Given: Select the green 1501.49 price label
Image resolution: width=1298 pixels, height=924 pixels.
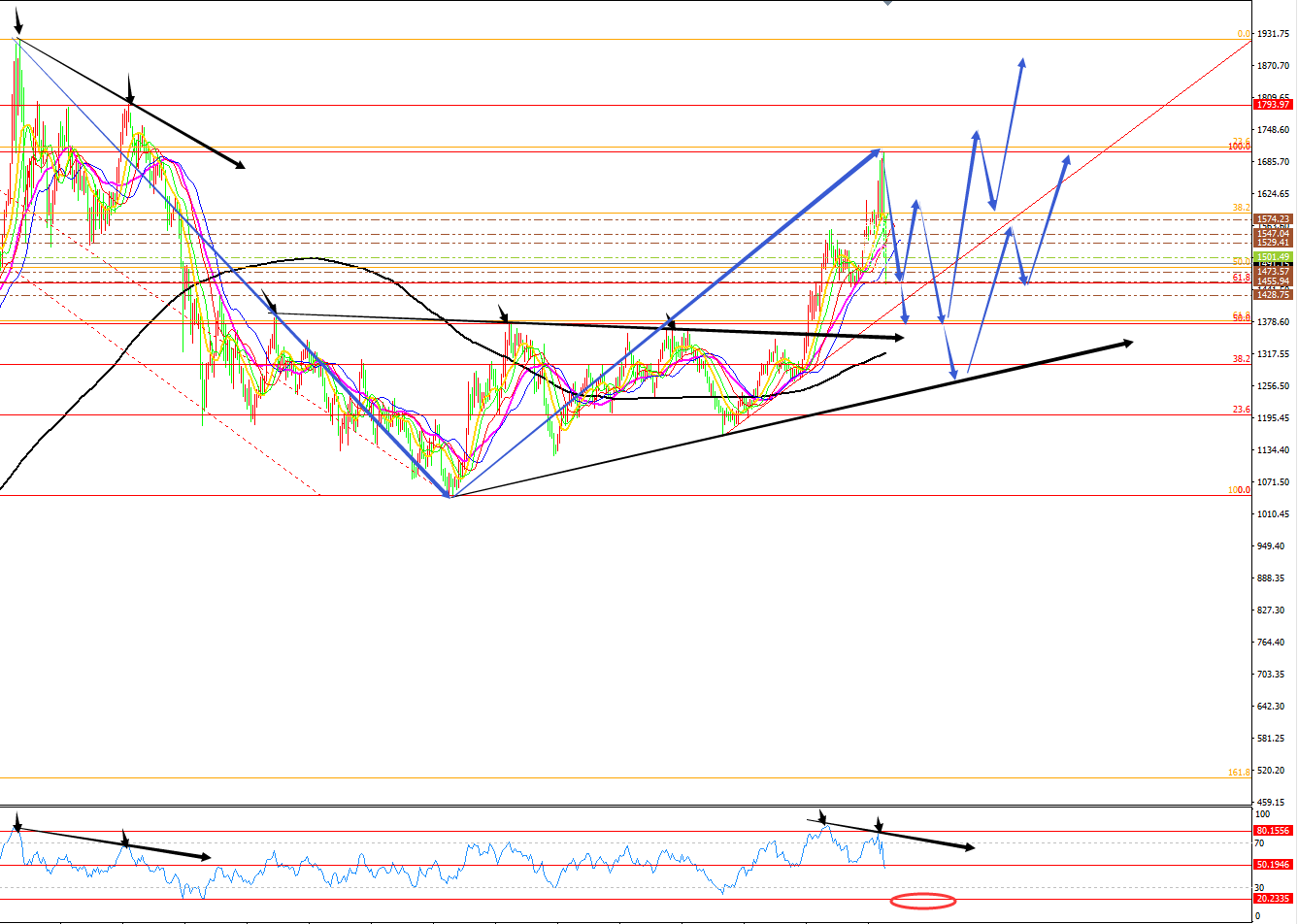Looking at the screenshot, I should pos(1272,257).
